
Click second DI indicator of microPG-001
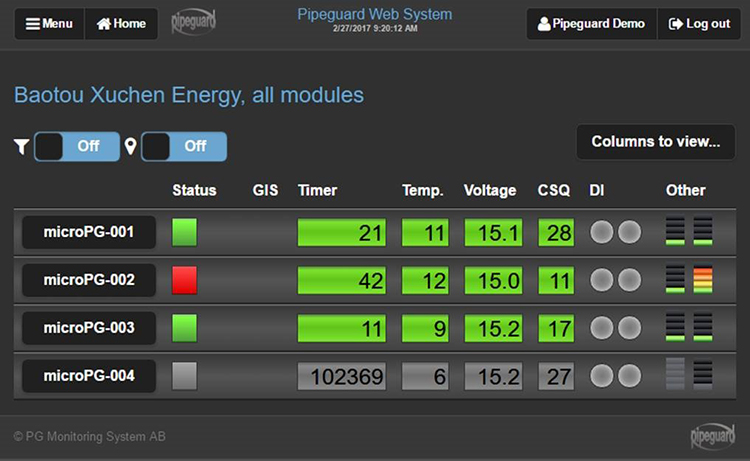click(629, 232)
